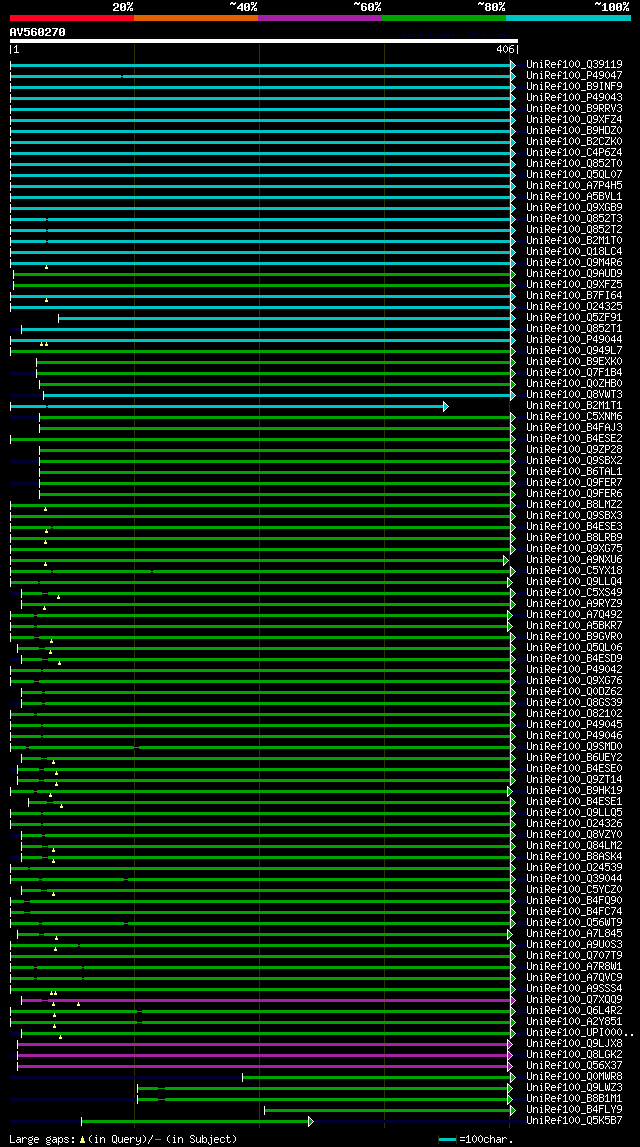Click the UniRef100_Q5K5B7 text
This screenshot has width=640, height=1147.
click(574, 1121)
